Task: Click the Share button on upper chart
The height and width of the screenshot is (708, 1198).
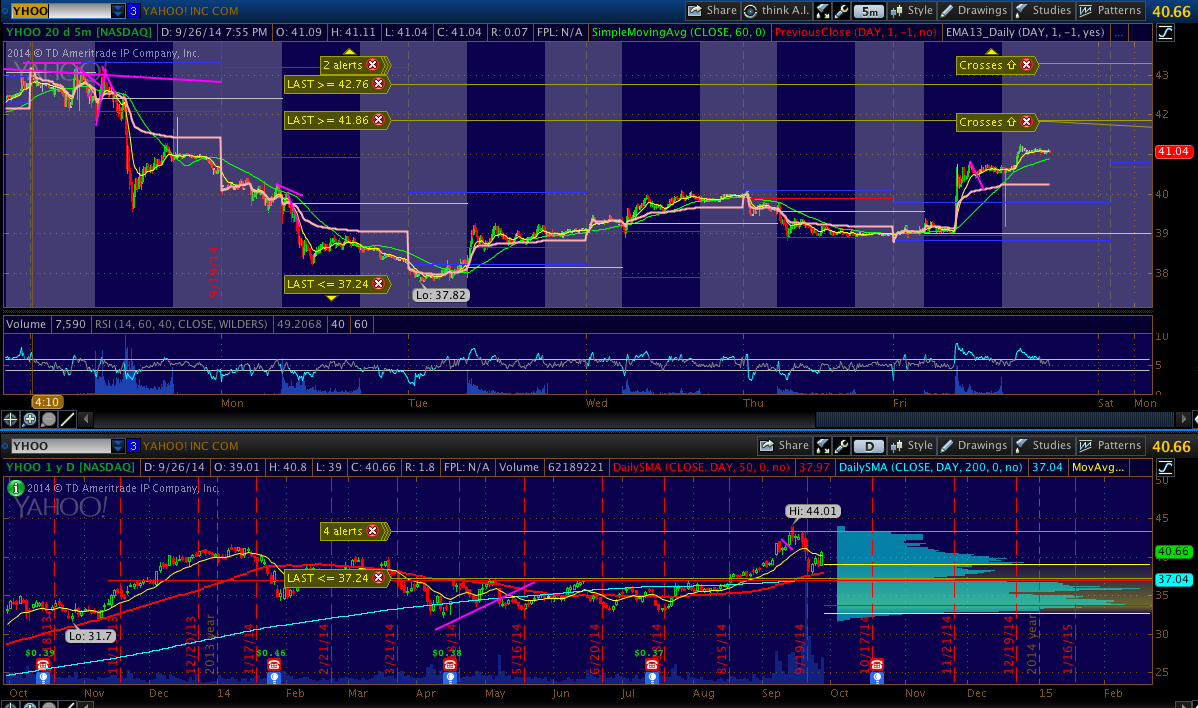Action: [x=712, y=11]
